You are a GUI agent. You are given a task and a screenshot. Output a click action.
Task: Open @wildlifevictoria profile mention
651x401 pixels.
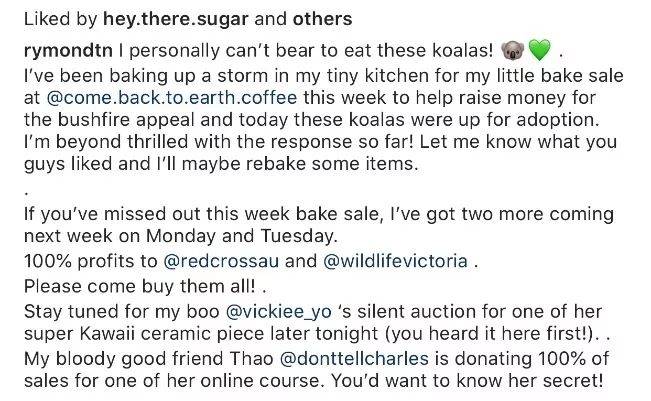point(395,262)
